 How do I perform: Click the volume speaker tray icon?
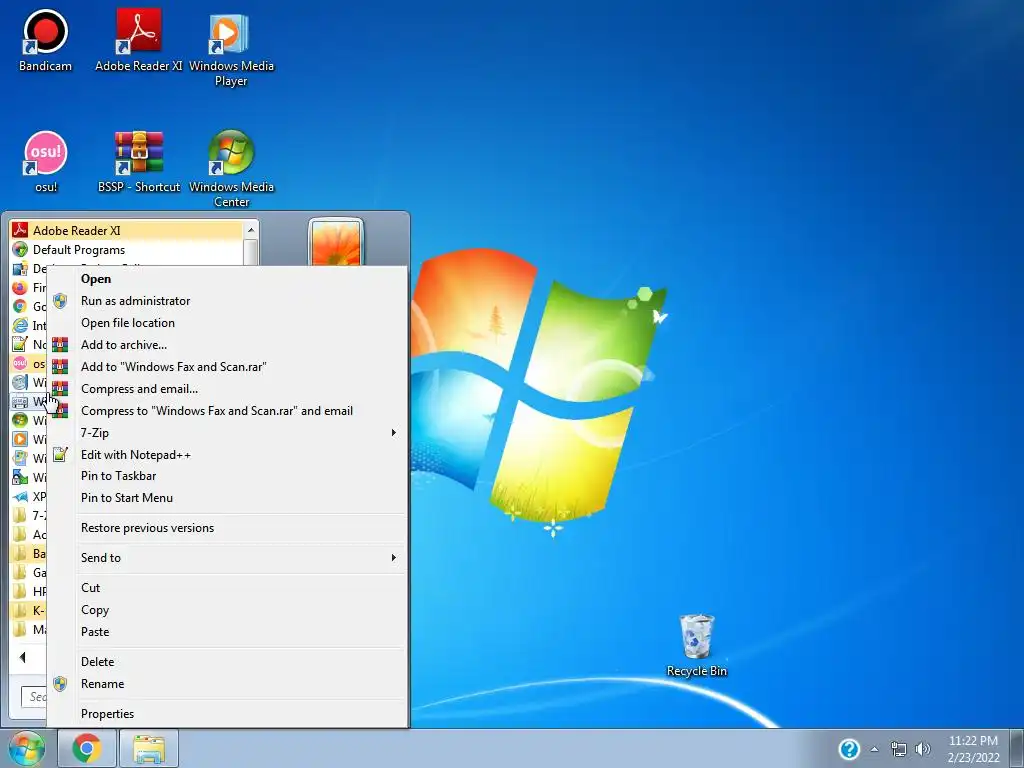923,749
